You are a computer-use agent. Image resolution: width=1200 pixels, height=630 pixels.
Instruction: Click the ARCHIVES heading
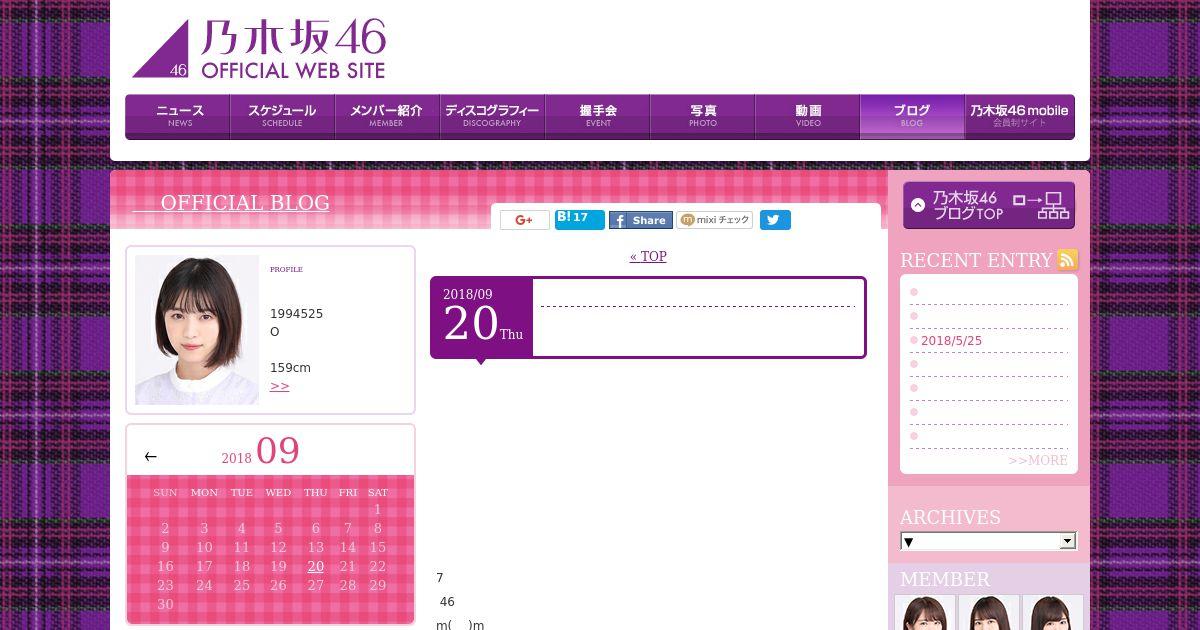tap(950, 517)
